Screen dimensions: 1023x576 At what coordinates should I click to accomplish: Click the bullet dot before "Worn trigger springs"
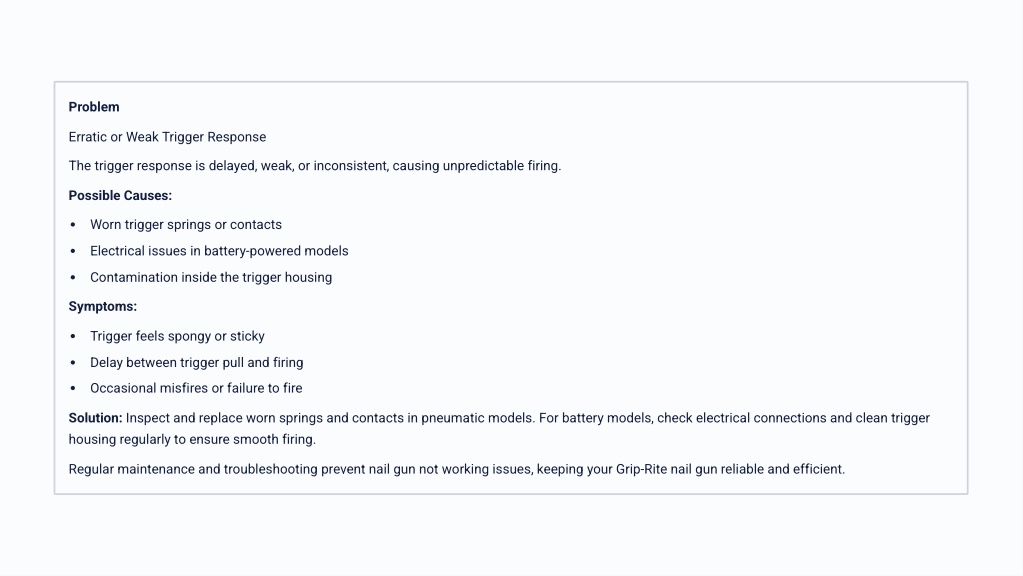73,225
